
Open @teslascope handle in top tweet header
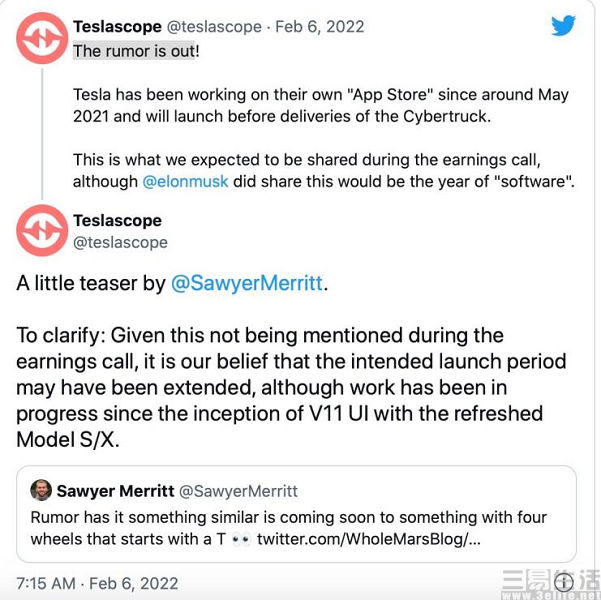pyautogui.click(x=215, y=27)
